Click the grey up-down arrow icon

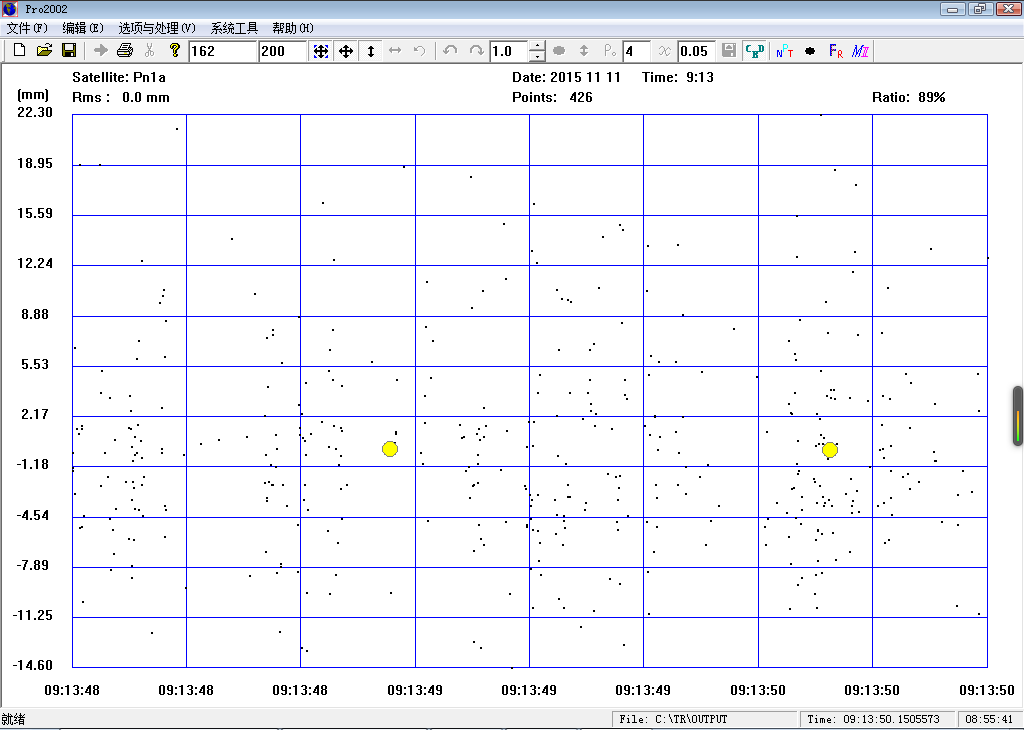584,51
